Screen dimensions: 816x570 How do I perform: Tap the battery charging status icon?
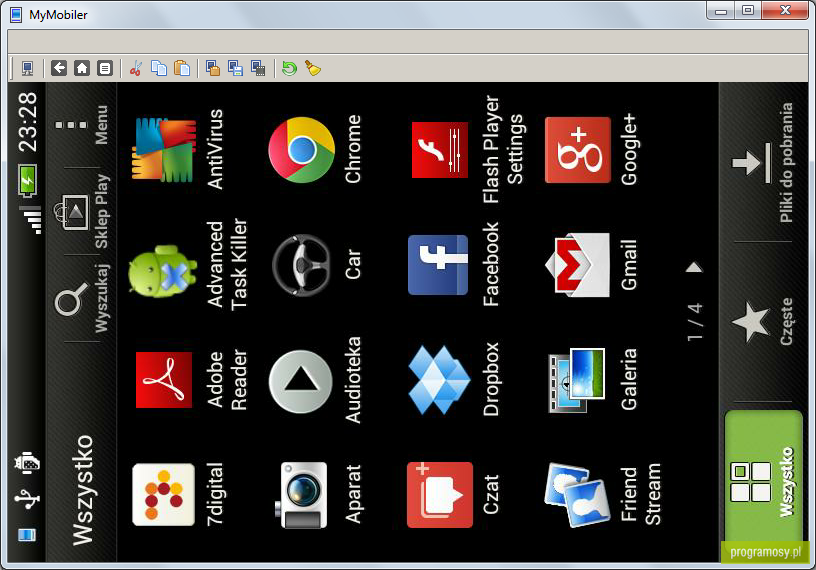point(28,181)
